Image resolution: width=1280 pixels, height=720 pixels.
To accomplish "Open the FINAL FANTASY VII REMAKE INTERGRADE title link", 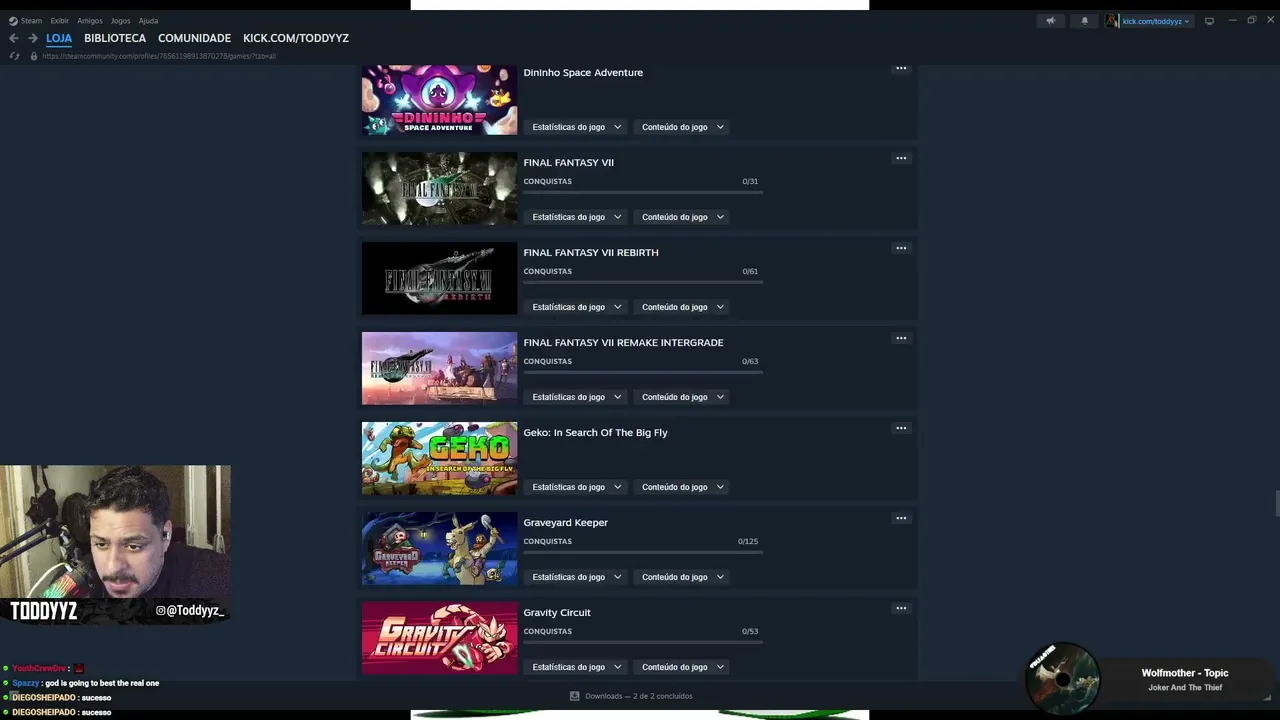I will tap(623, 342).
